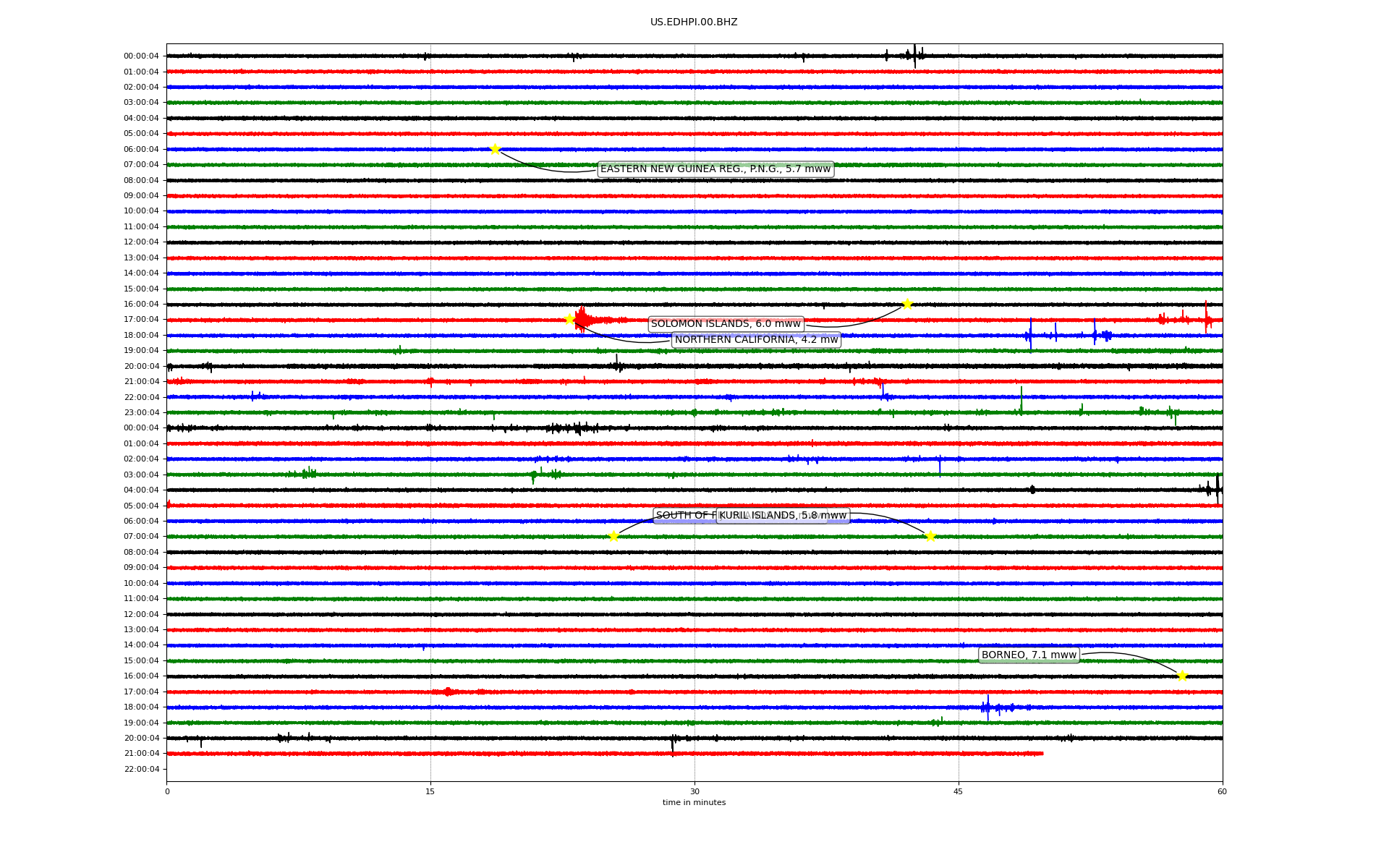The width and height of the screenshot is (1389, 868).
Task: Click the yellow star for Eastern New Guinea event
Action: coord(495,149)
